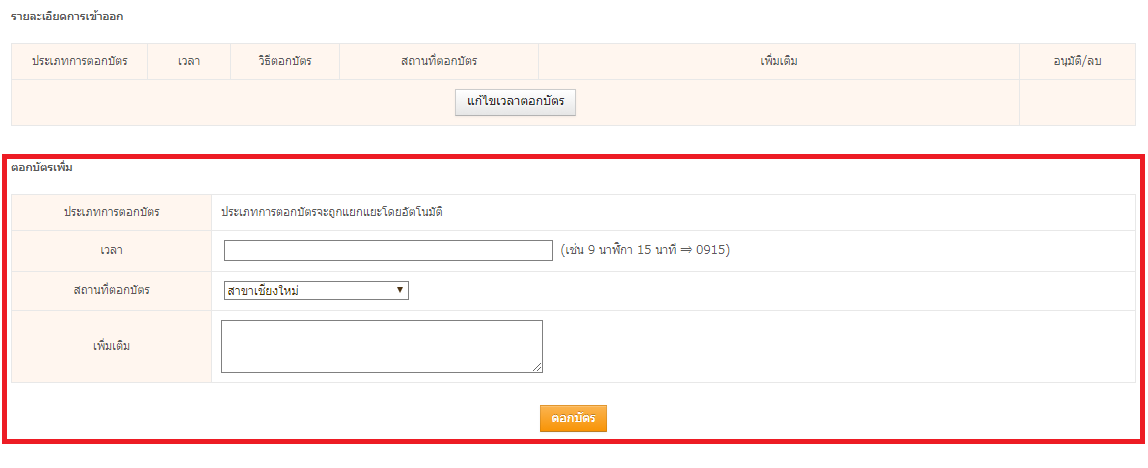Click the เพิ่มเติม form row label
This screenshot has width=1148, height=468.
(112, 346)
